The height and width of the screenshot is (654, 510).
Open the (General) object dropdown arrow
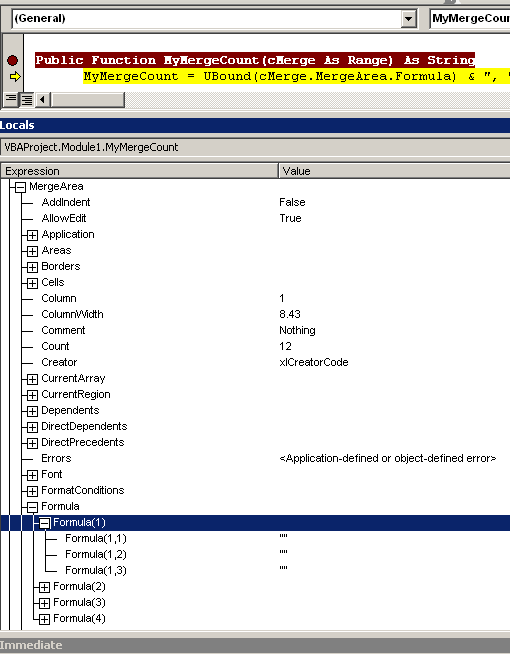pyautogui.click(x=409, y=19)
